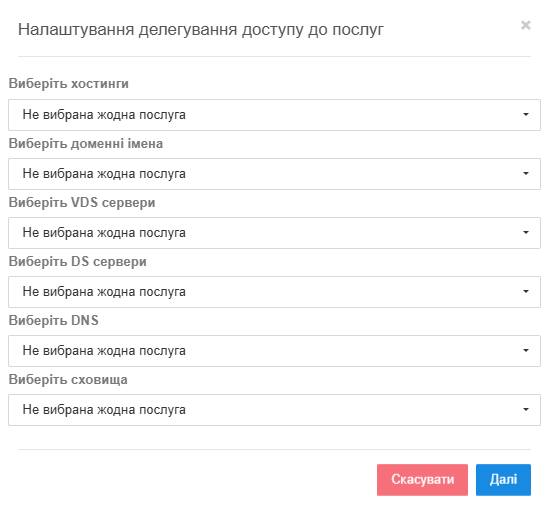Screen dimensions: 548x508
Task: Click the dialog title 'Налаштування делегування доступу'
Action: click(x=161, y=30)
